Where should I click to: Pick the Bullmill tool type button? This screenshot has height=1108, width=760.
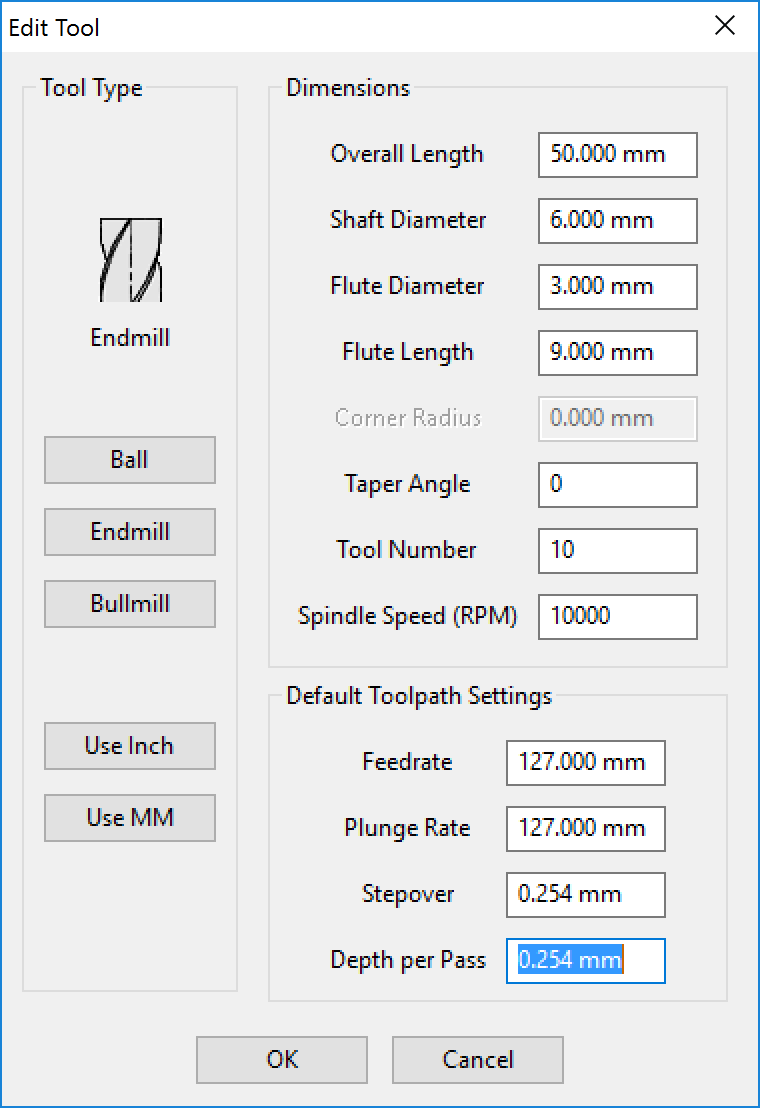click(x=130, y=604)
